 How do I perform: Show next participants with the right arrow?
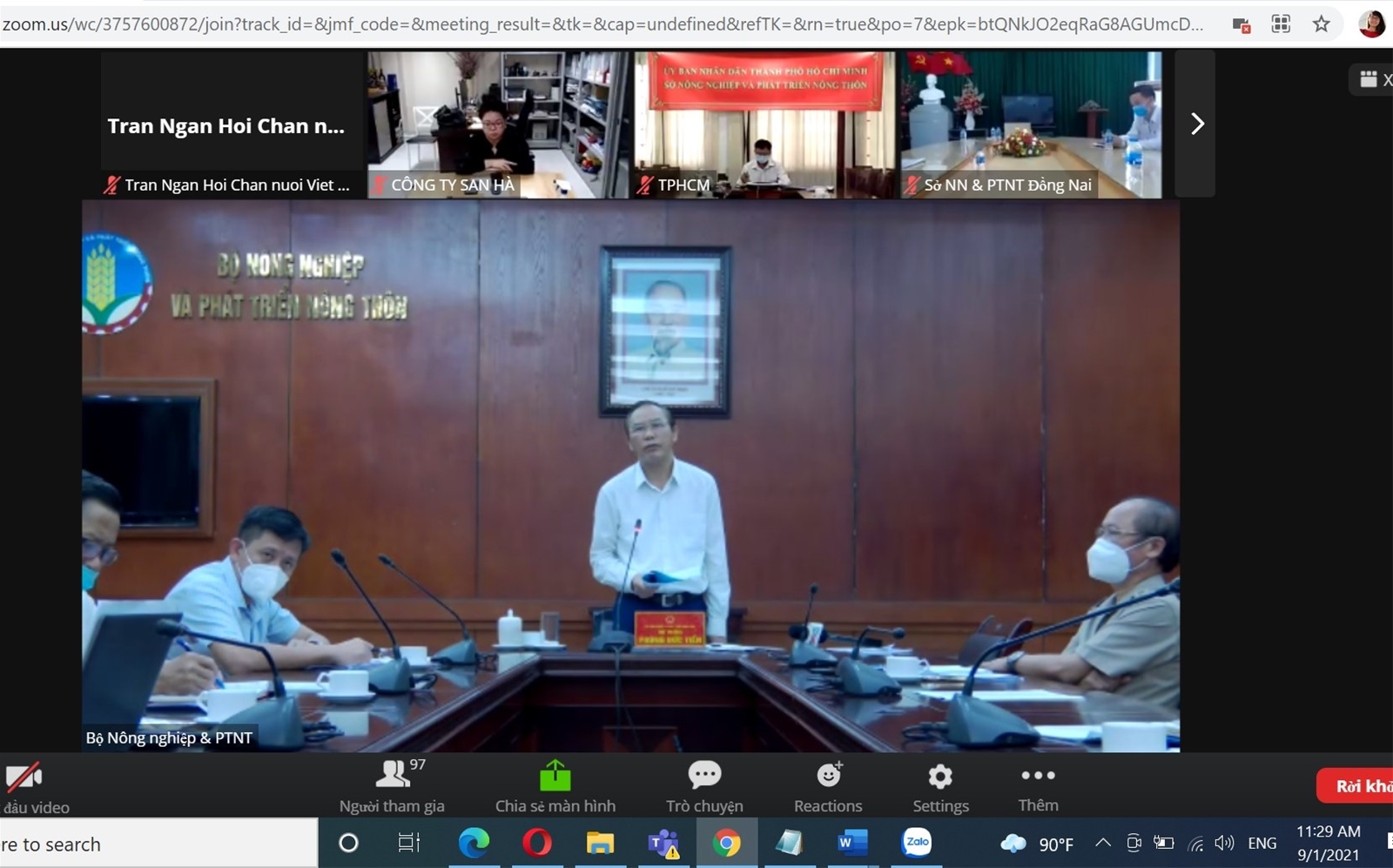click(x=1196, y=124)
